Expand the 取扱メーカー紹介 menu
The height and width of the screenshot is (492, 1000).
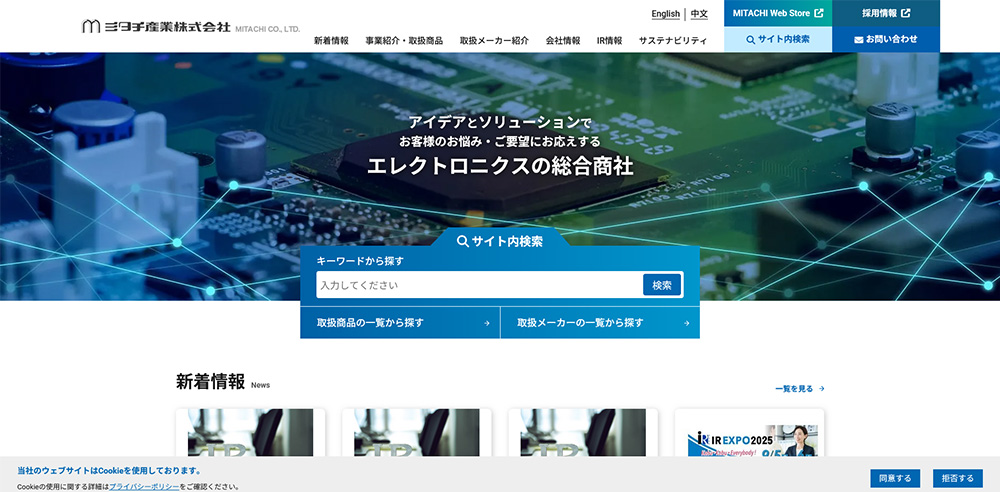[494, 41]
